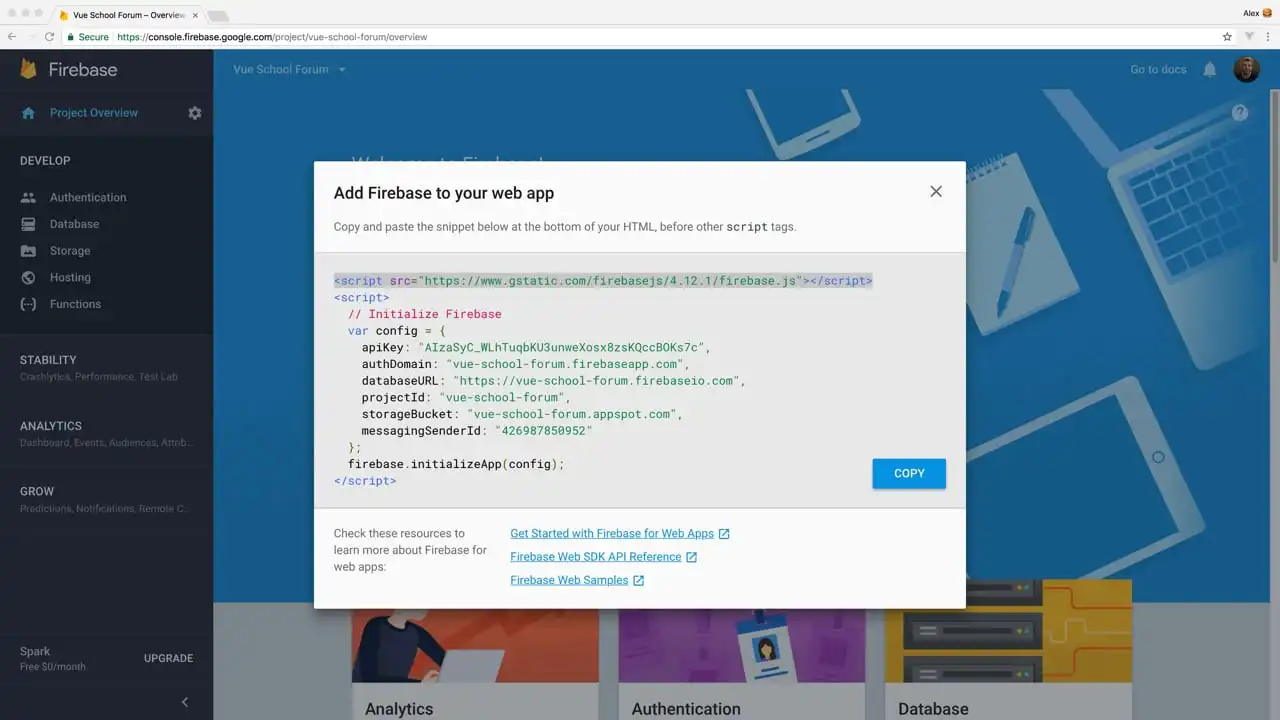Open Get Started with Firebase for Web Apps
The height and width of the screenshot is (720, 1280).
(612, 534)
